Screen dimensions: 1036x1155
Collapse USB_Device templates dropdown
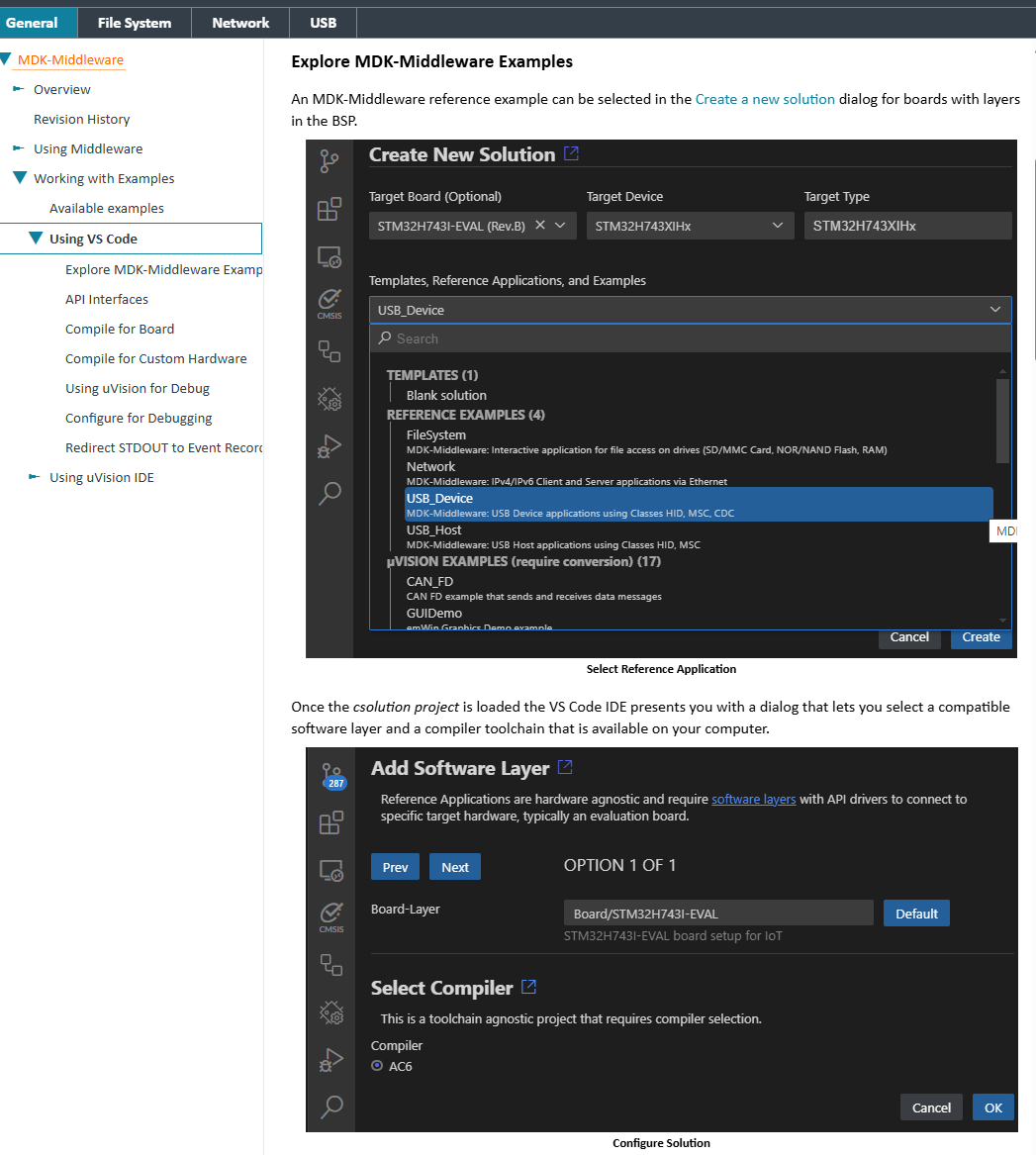click(995, 310)
